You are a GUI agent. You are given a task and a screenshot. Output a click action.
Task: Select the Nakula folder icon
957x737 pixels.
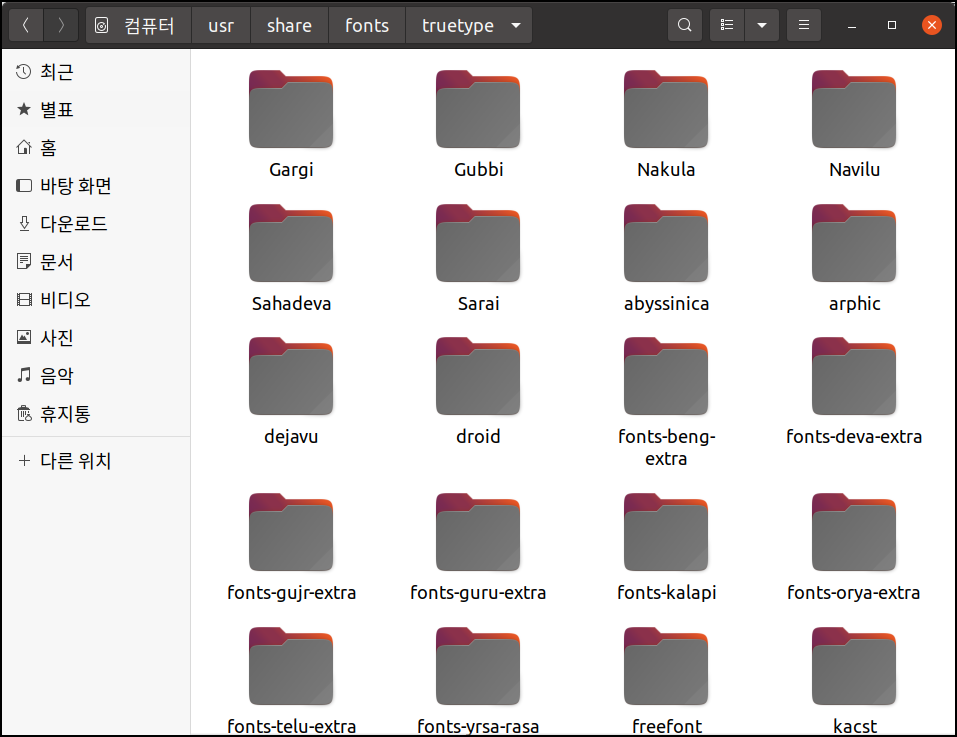tap(666, 109)
